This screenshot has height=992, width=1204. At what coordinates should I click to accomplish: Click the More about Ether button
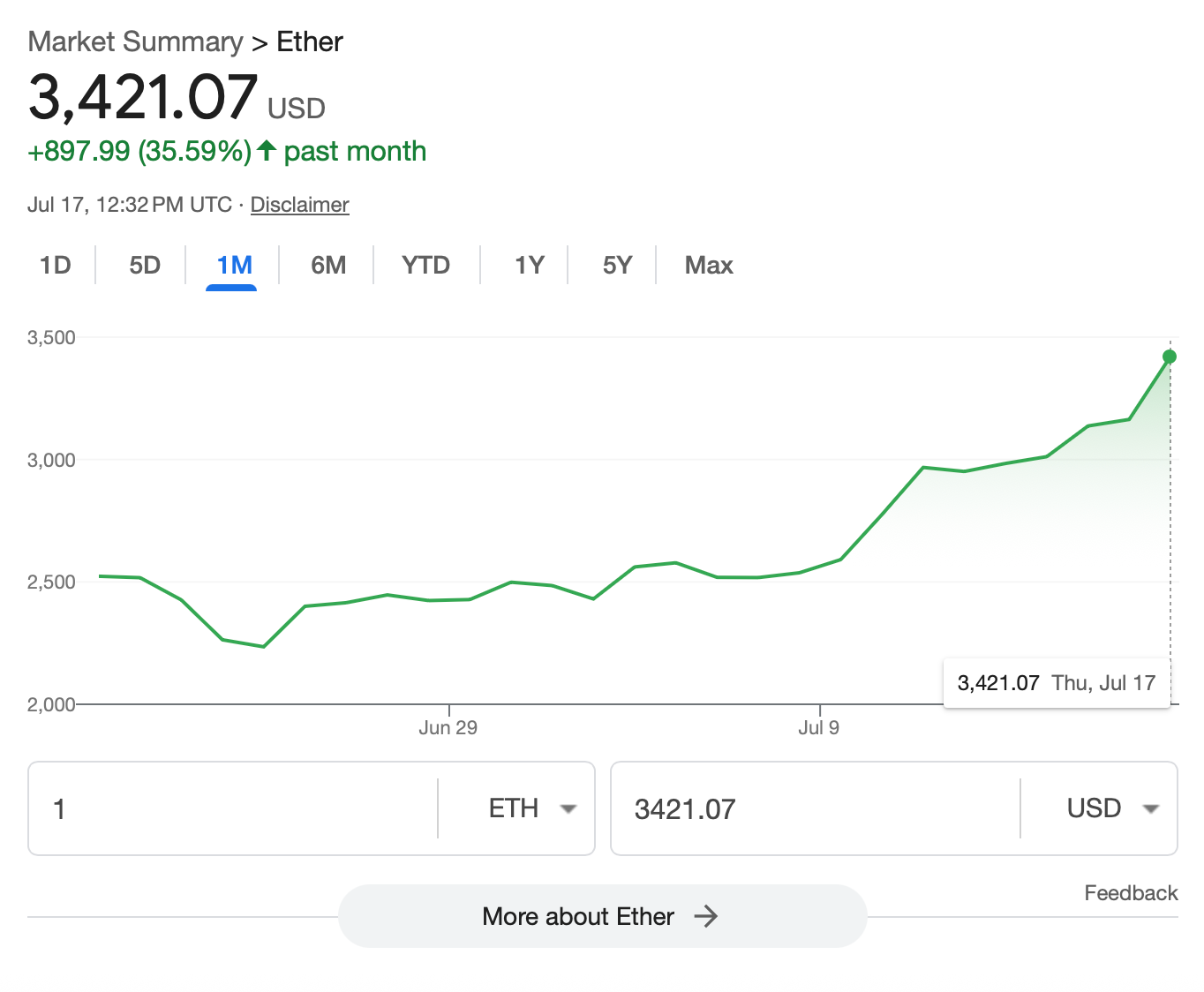pyautogui.click(x=602, y=916)
